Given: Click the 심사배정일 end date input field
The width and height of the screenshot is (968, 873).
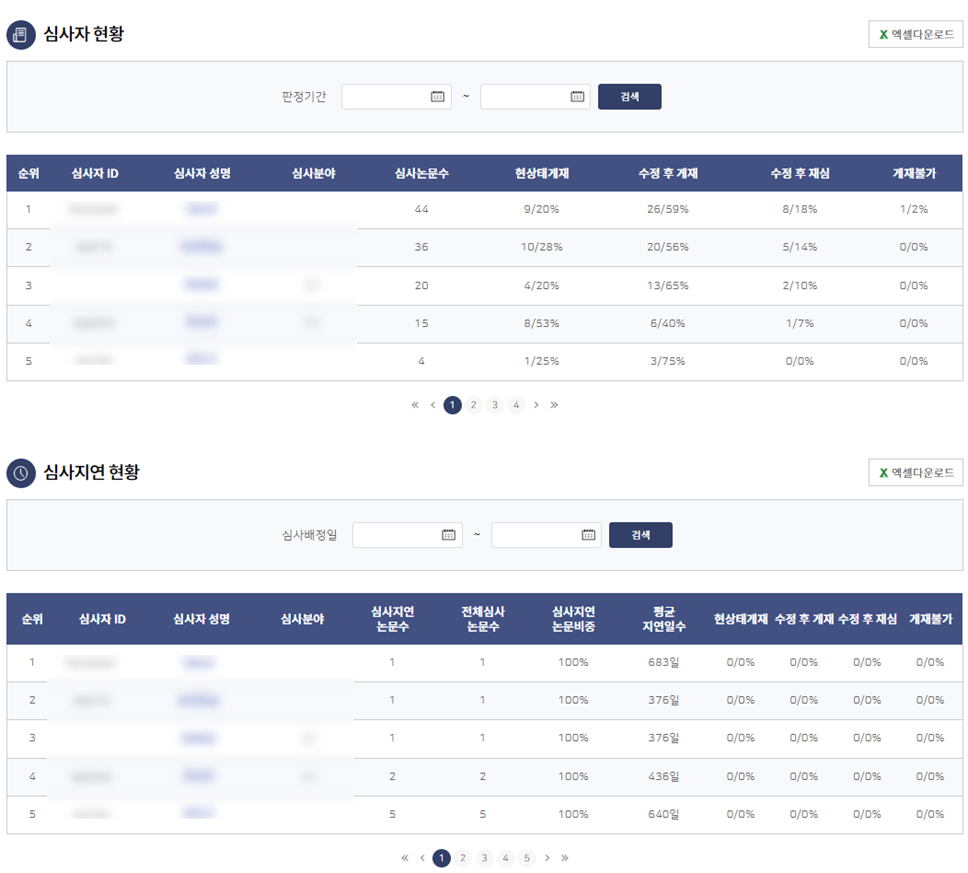Looking at the screenshot, I should click(535, 535).
